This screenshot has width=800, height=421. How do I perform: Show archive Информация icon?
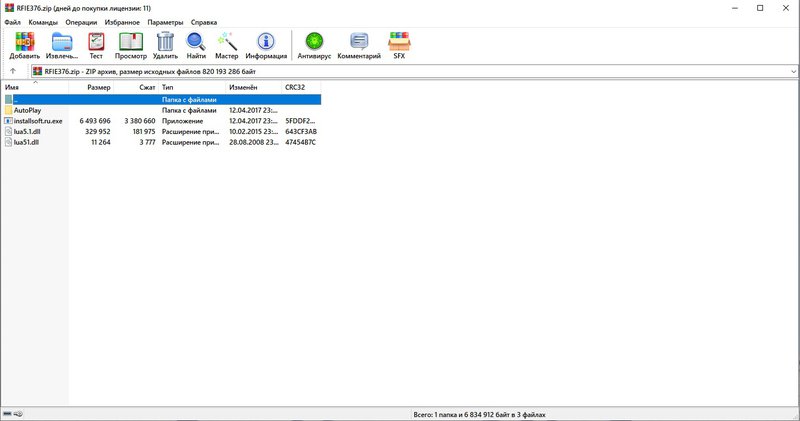(266, 41)
